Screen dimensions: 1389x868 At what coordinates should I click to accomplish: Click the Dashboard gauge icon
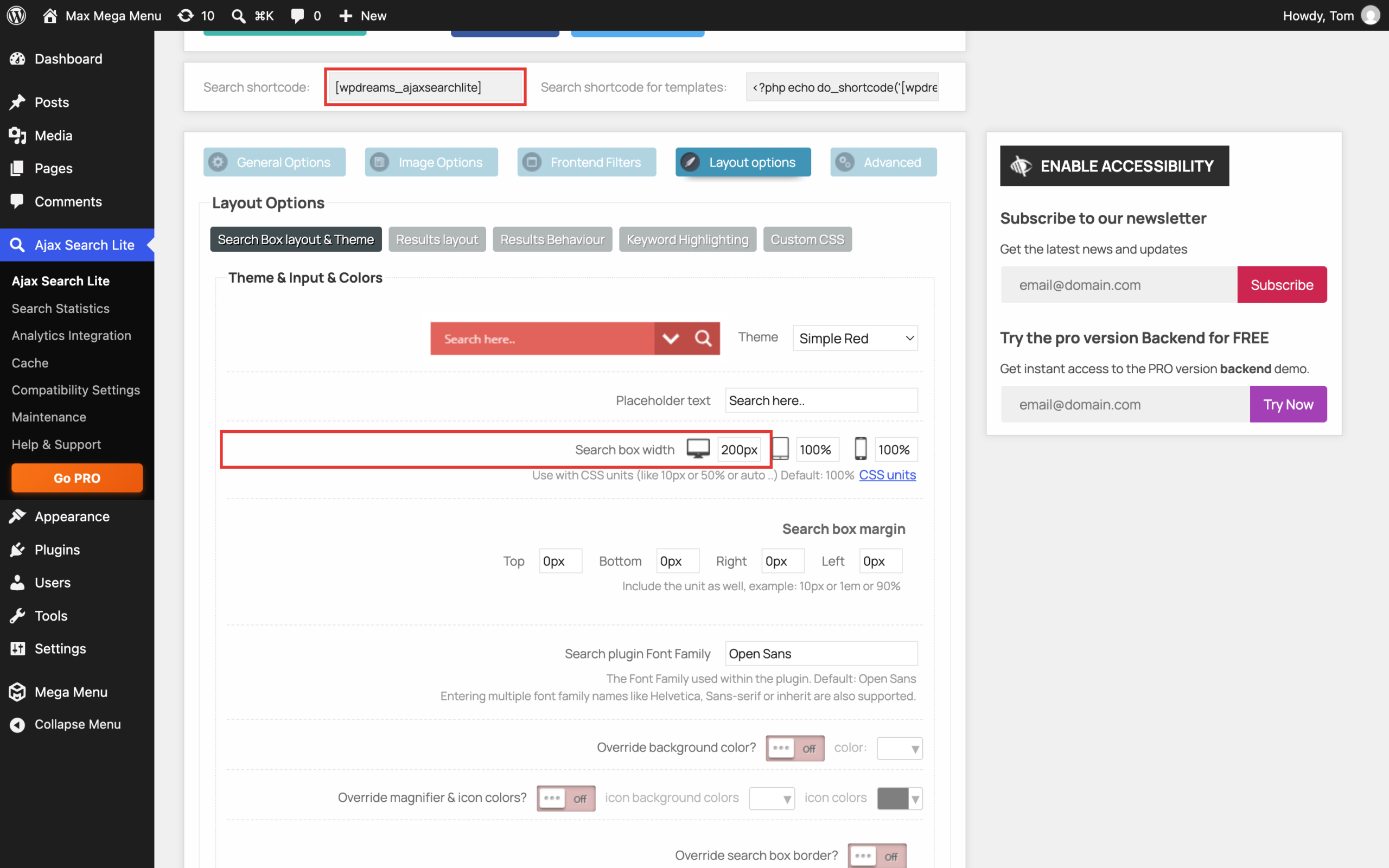[17, 59]
